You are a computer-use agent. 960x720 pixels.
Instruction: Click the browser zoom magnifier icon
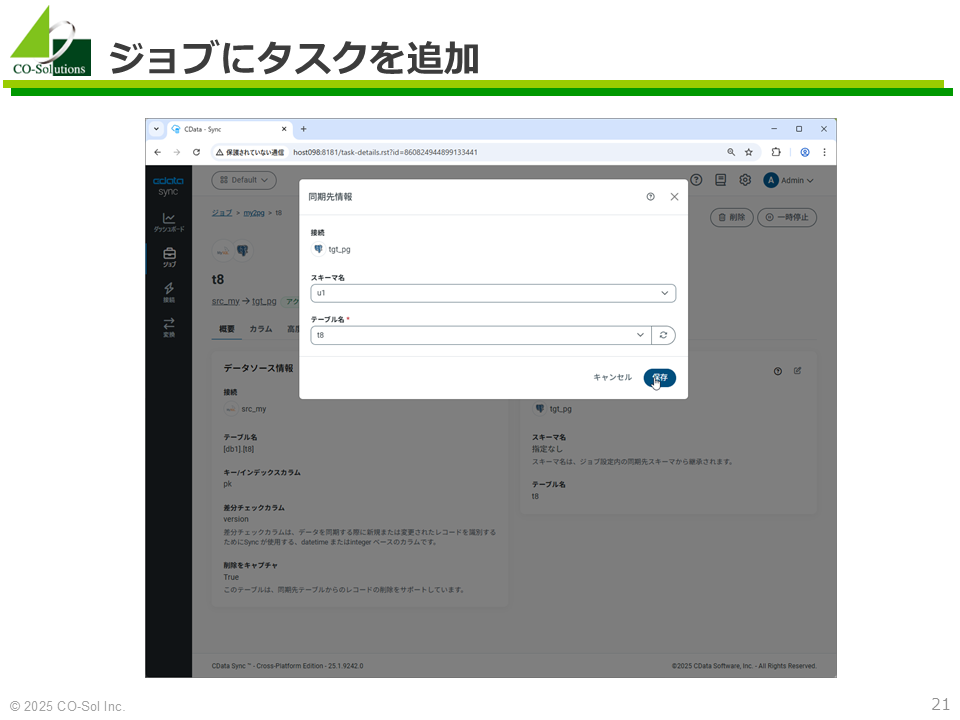click(x=731, y=152)
